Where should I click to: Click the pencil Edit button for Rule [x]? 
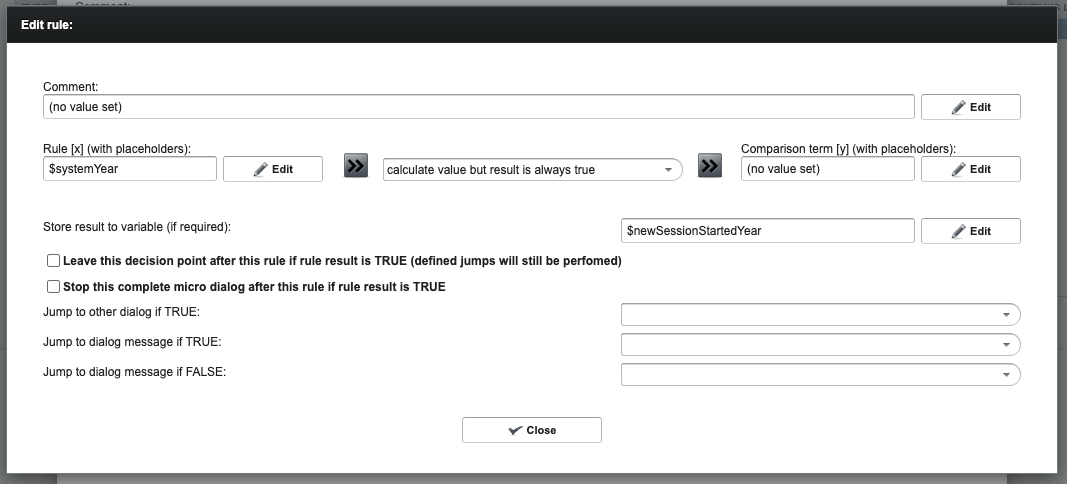coord(272,169)
